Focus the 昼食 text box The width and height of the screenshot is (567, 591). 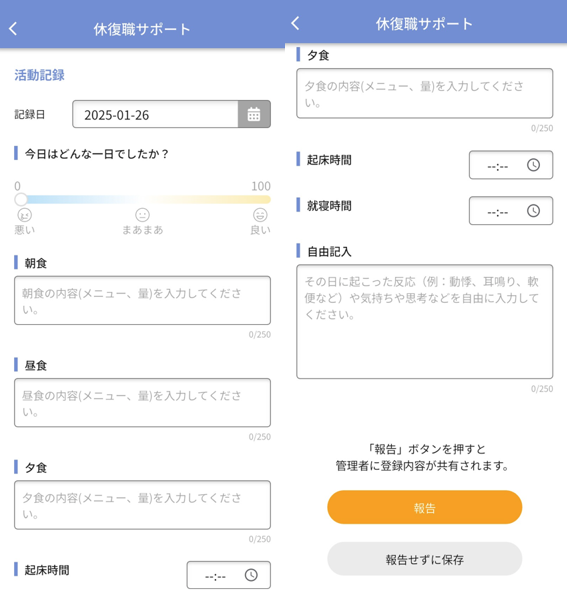point(143,403)
